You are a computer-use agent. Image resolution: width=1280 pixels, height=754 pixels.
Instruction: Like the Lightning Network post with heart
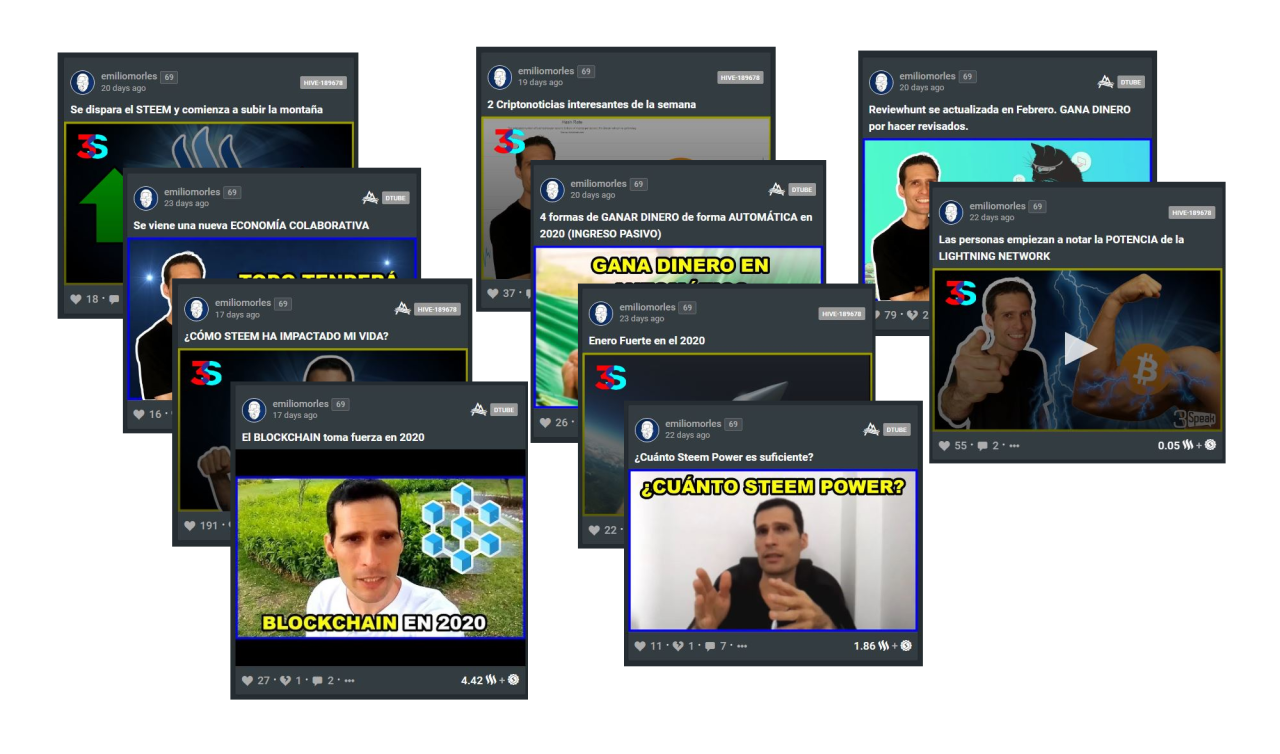click(944, 445)
